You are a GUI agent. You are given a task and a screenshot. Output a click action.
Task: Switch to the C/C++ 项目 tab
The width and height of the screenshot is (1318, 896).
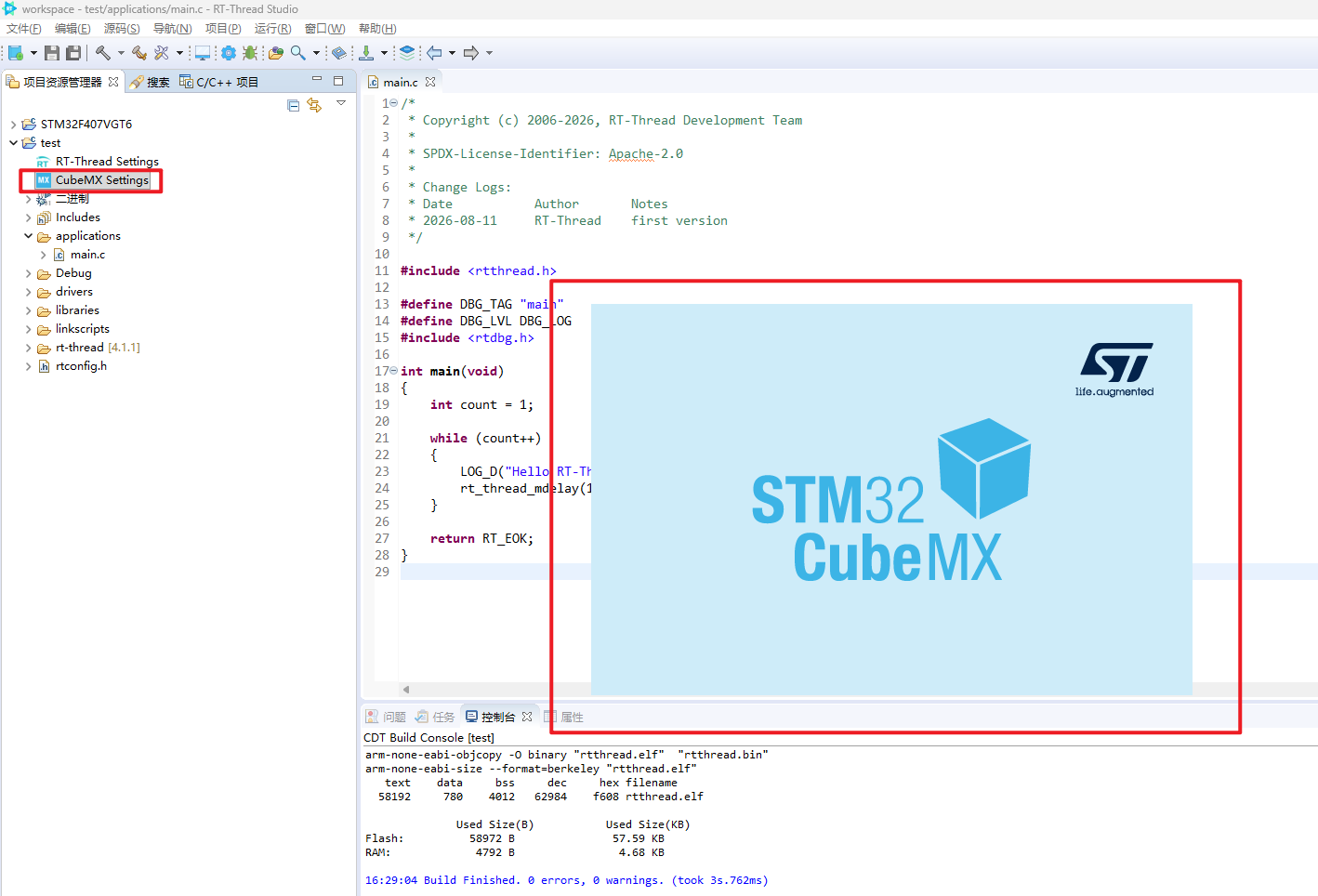pyautogui.click(x=218, y=82)
